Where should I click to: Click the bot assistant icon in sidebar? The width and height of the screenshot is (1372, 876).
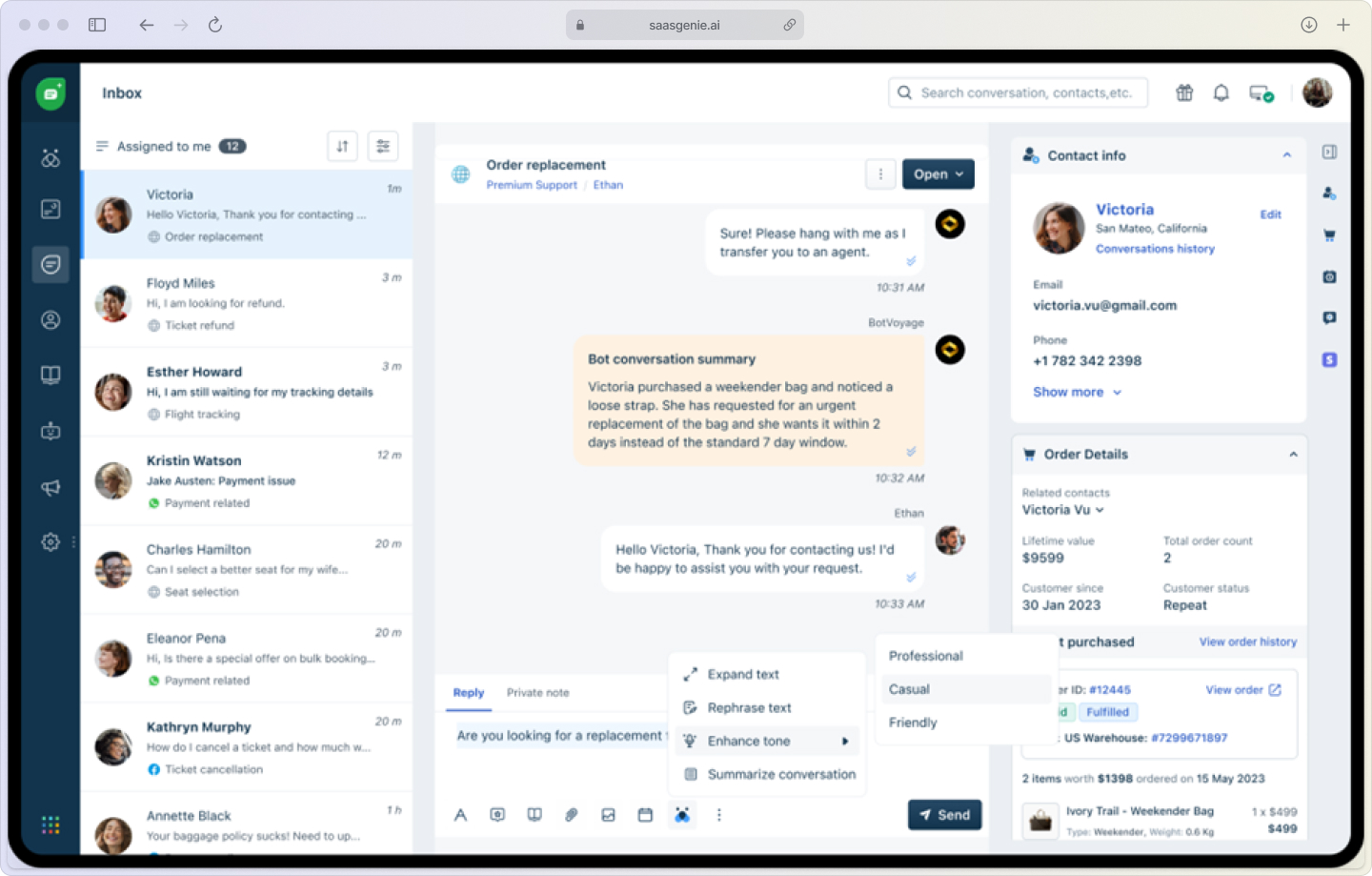tap(50, 430)
